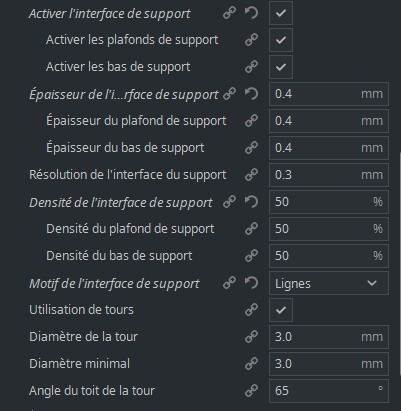Click Diamètre minimal value field
The image size is (401, 411).
(329, 364)
